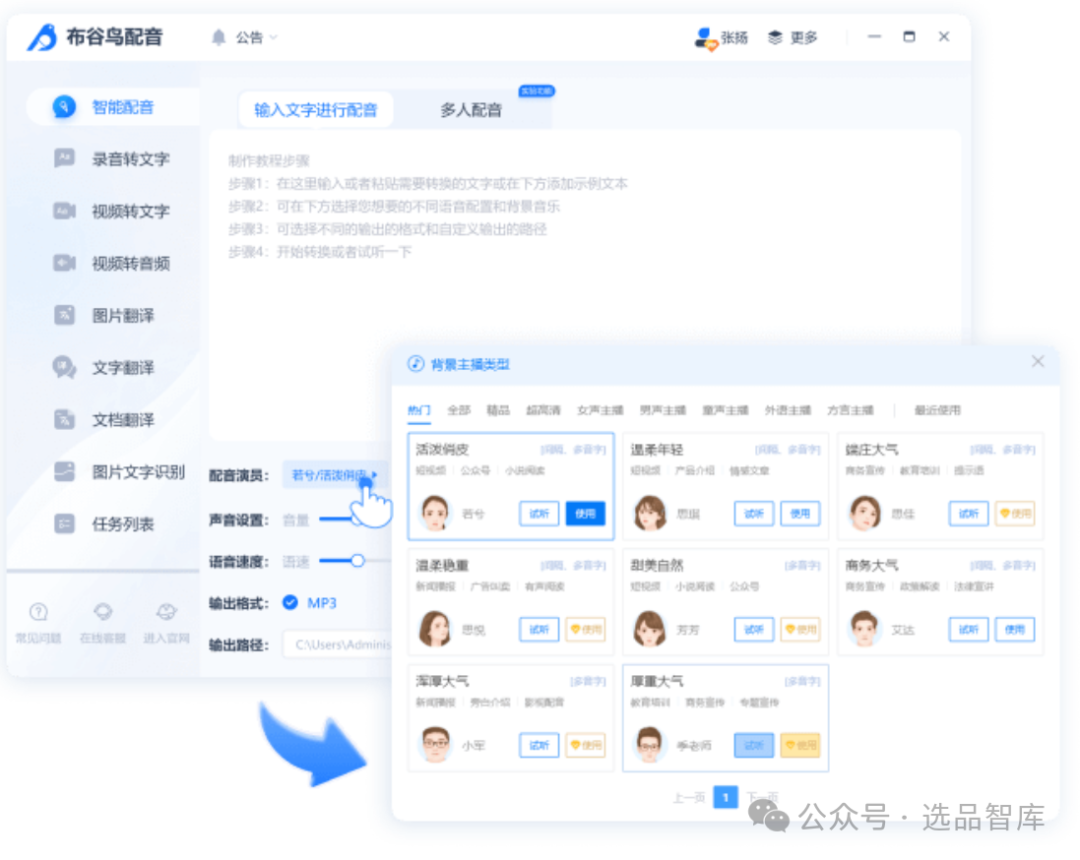The image size is (1080, 860).
Task: Preview the 思佳 voice with 试听
Action: tap(968, 514)
